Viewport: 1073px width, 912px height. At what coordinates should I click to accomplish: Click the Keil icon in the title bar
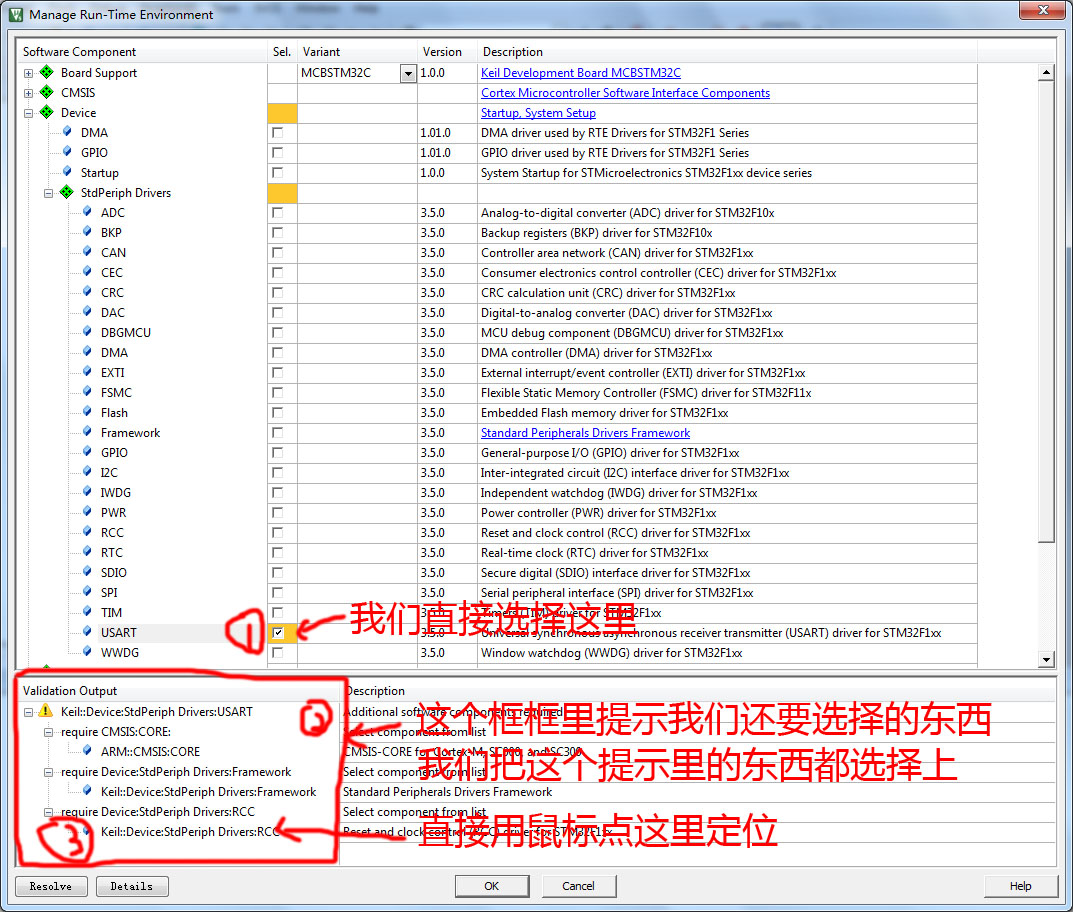(x=15, y=14)
